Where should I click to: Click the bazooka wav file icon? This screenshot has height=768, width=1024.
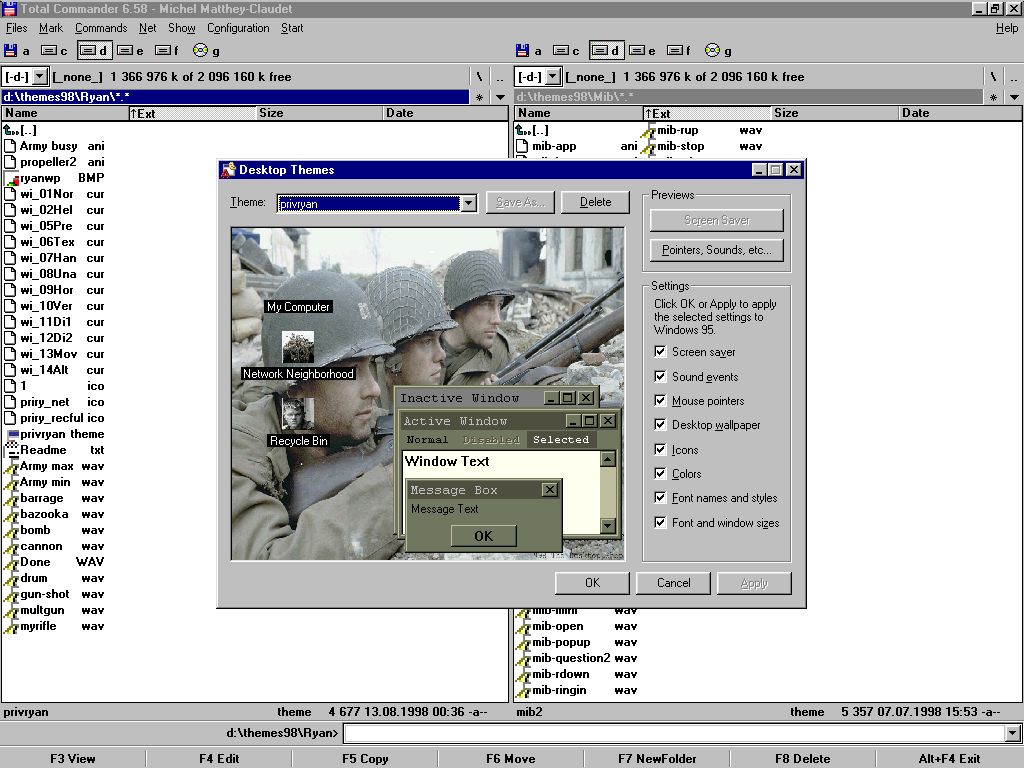coord(11,514)
